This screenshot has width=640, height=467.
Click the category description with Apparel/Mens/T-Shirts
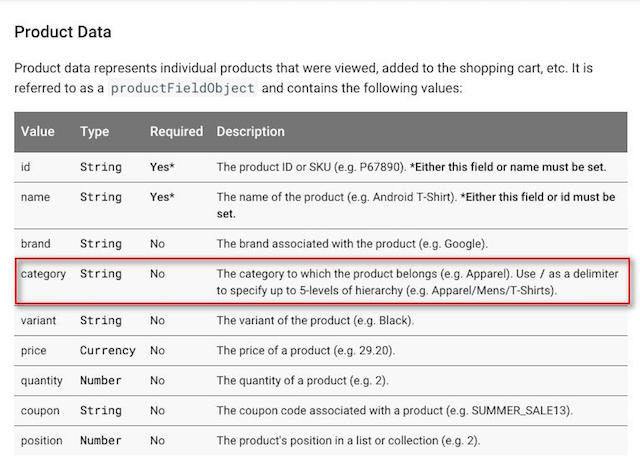(x=417, y=282)
